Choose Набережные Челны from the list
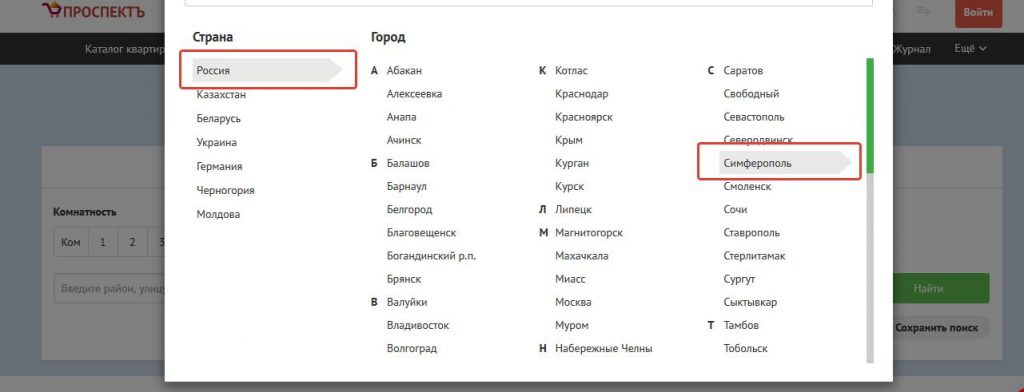The width and height of the screenshot is (1024, 392). [603, 349]
